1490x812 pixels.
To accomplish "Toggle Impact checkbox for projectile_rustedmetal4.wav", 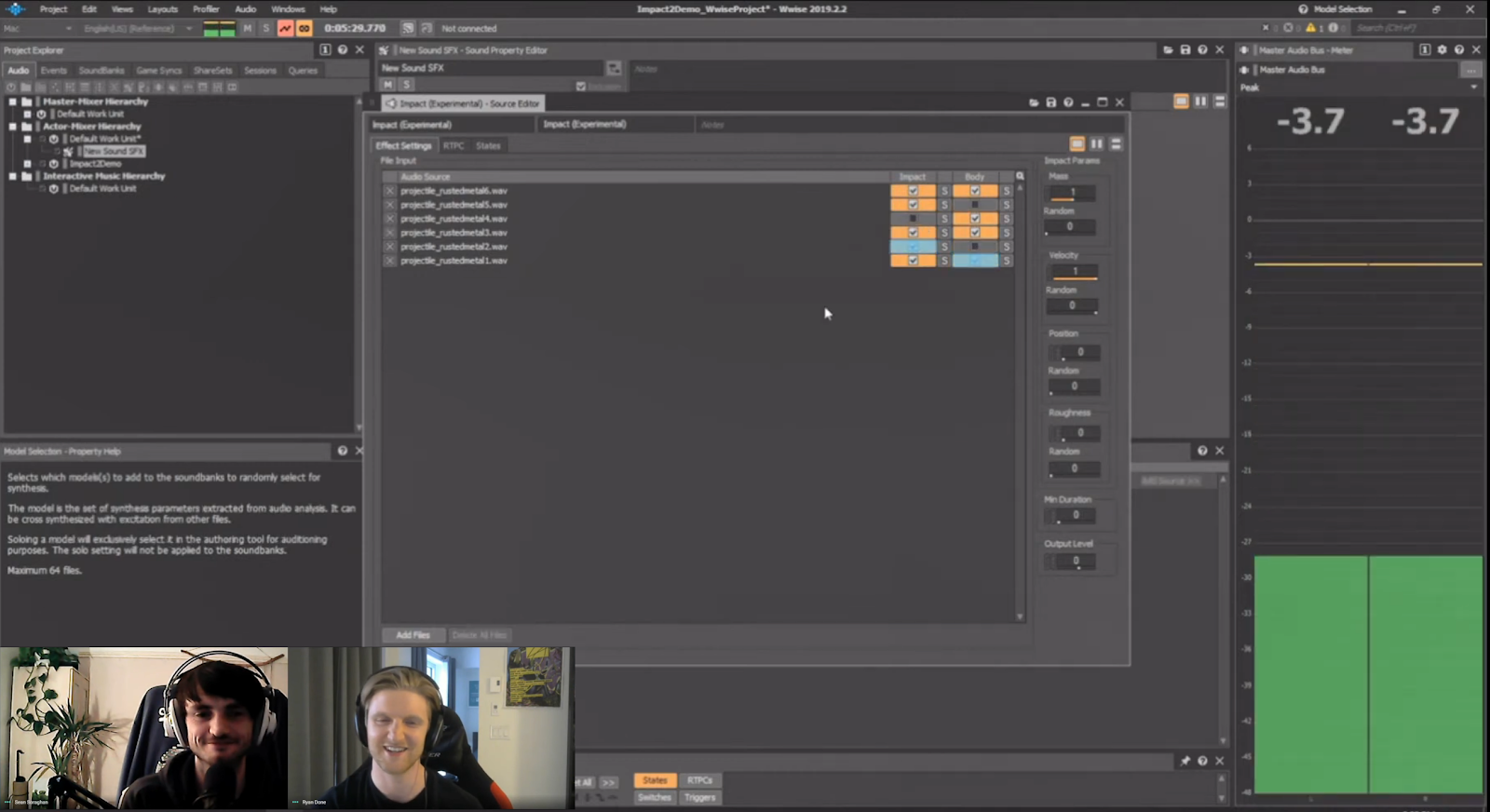I will tap(913, 219).
